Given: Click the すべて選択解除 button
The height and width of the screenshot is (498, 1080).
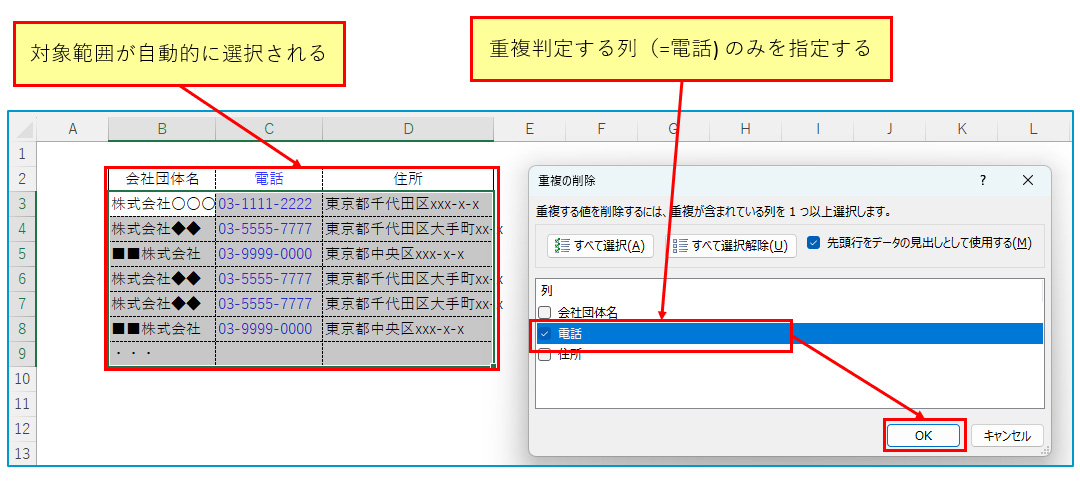Looking at the screenshot, I should click(x=731, y=245).
